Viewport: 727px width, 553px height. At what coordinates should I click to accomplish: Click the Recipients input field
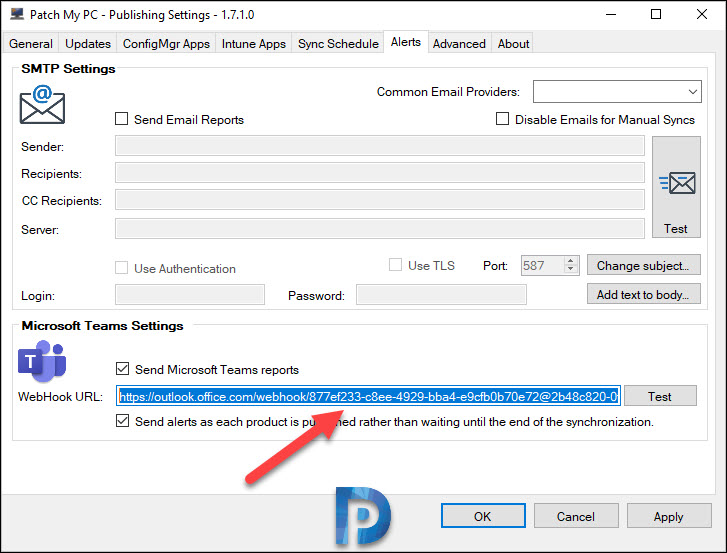point(380,173)
